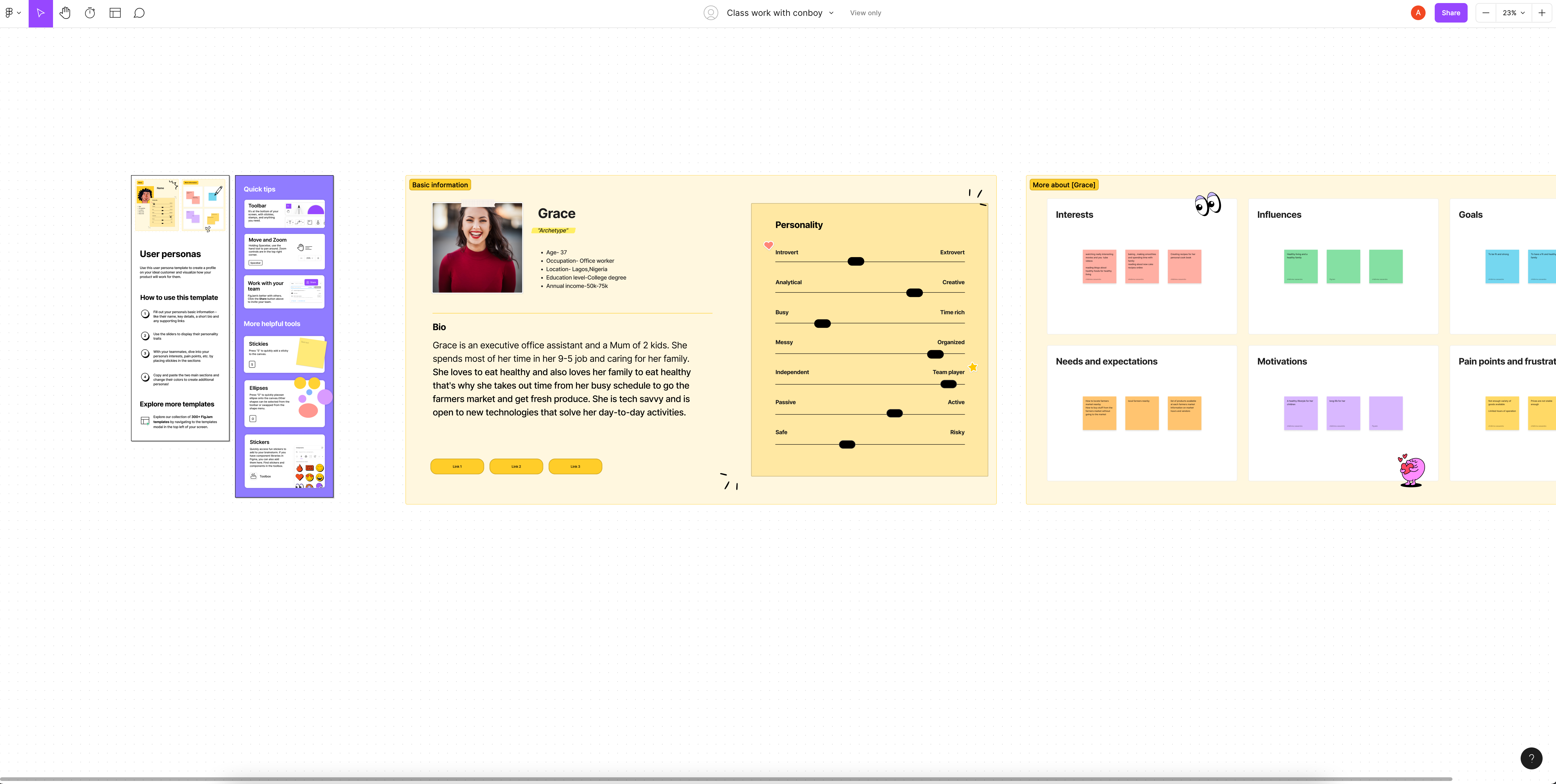Select the Interests heading
Screen dimensions: 1556x784
(1074, 215)
